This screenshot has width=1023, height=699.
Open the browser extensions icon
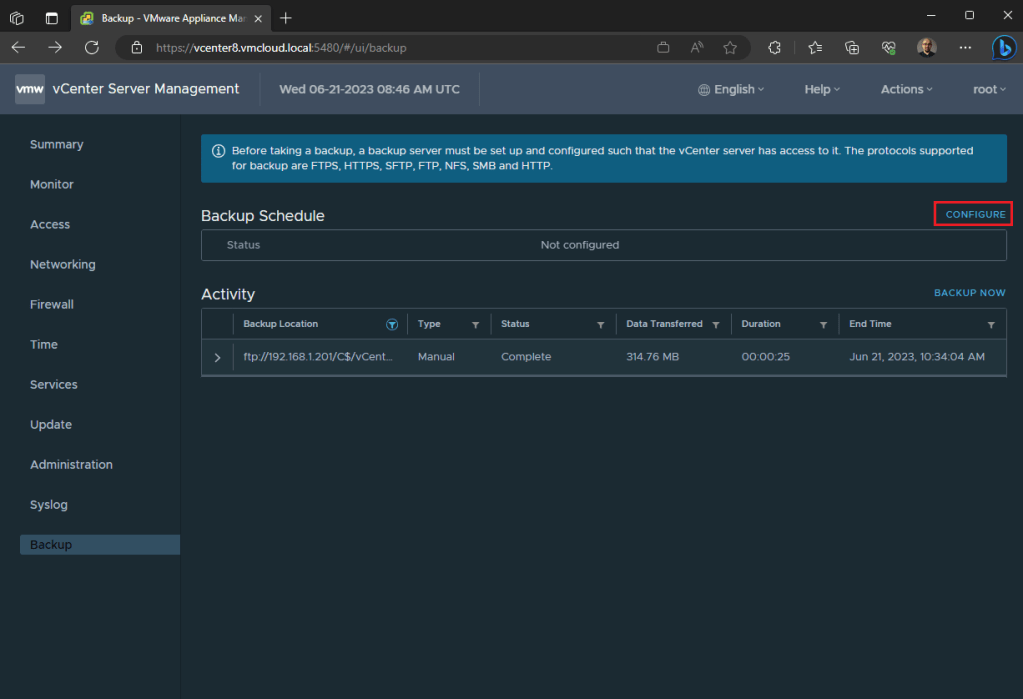pos(774,47)
